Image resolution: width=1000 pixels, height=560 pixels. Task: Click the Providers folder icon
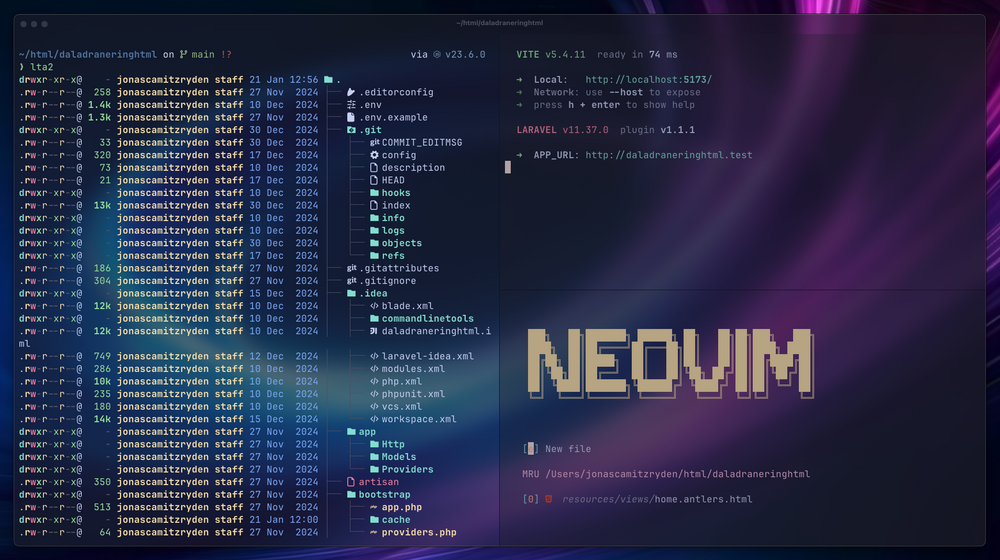374,469
